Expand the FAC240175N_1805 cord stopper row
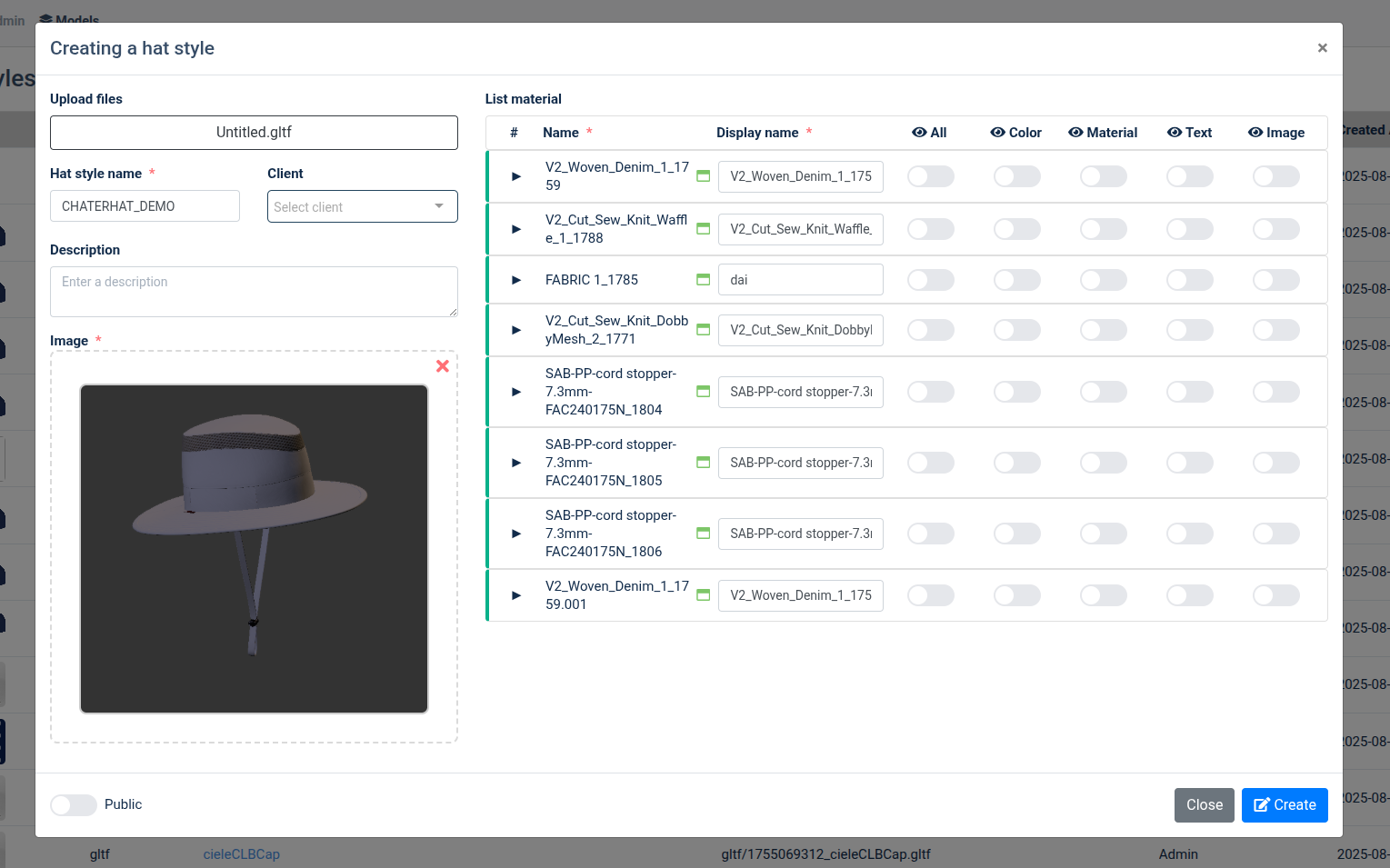 click(x=516, y=463)
